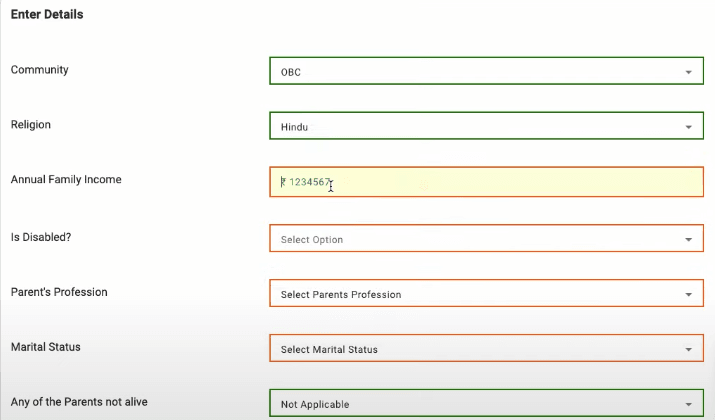This screenshot has width=715, height=420.
Task: Click the arrow icon in the Community field
Action: tap(688, 73)
